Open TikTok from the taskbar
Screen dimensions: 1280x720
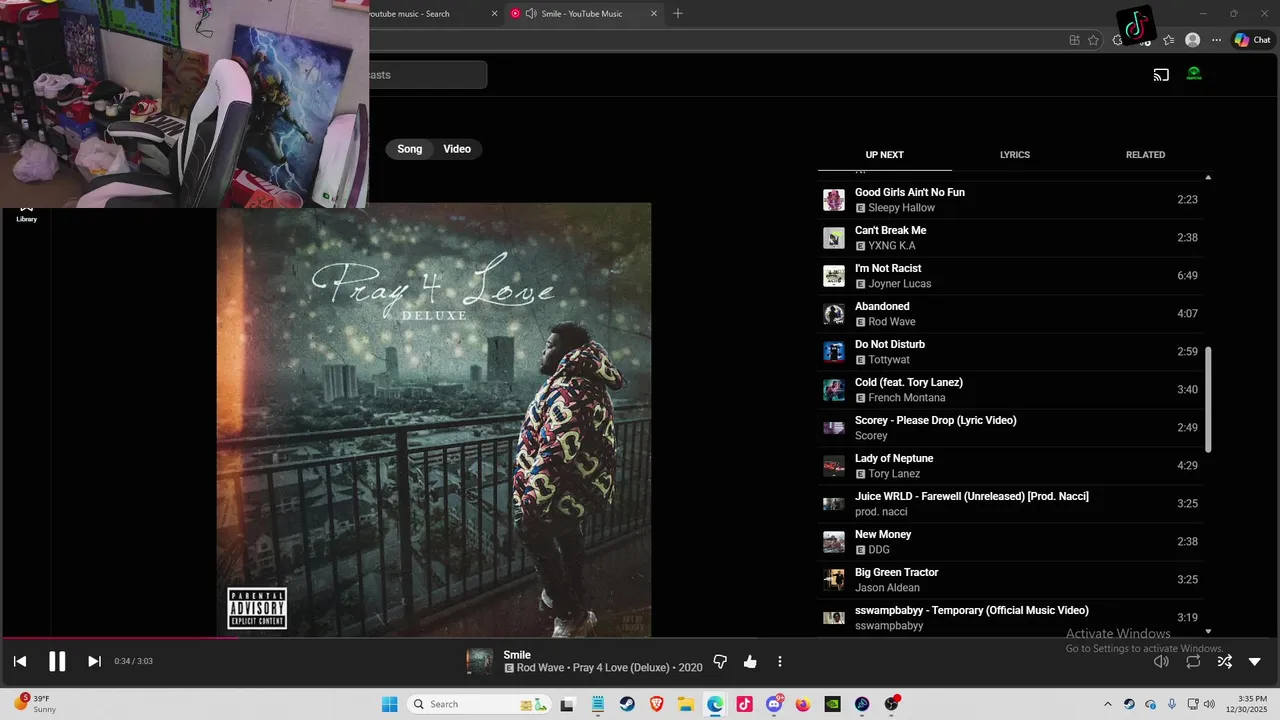[x=744, y=704]
